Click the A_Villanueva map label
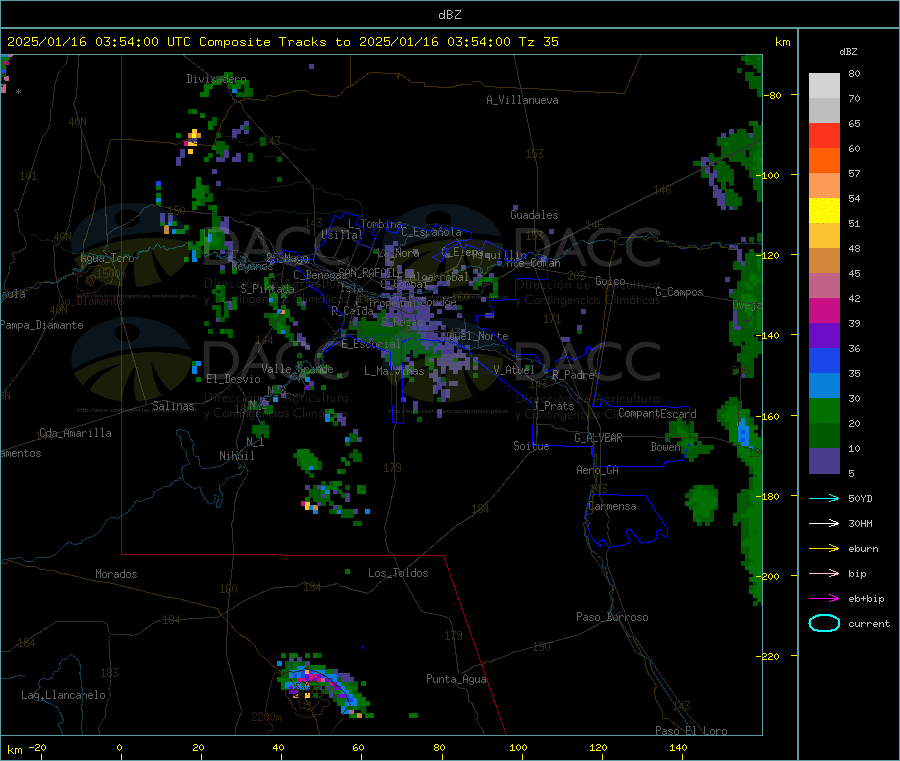The image size is (900, 761). pos(522,100)
